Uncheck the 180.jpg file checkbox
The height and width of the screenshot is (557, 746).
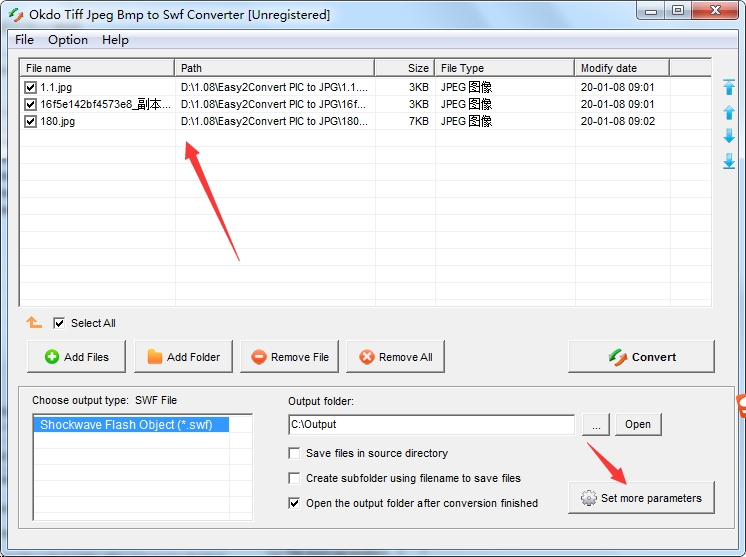coord(30,122)
